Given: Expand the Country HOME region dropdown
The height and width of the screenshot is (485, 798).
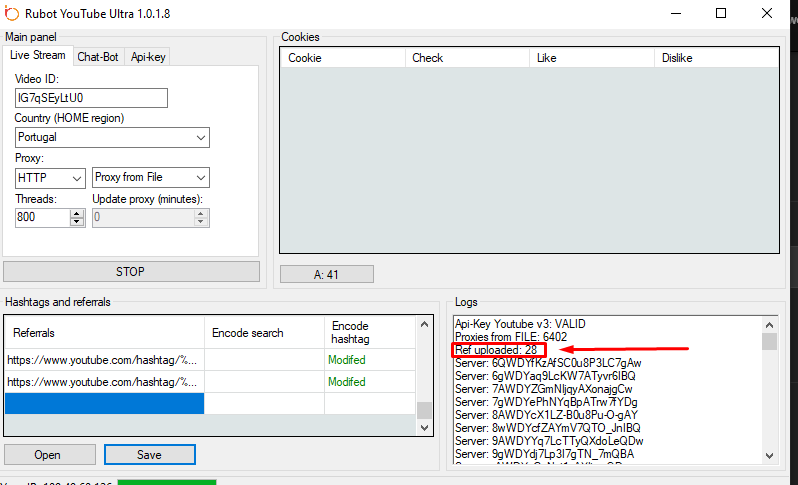Looking at the screenshot, I should click(x=201, y=137).
